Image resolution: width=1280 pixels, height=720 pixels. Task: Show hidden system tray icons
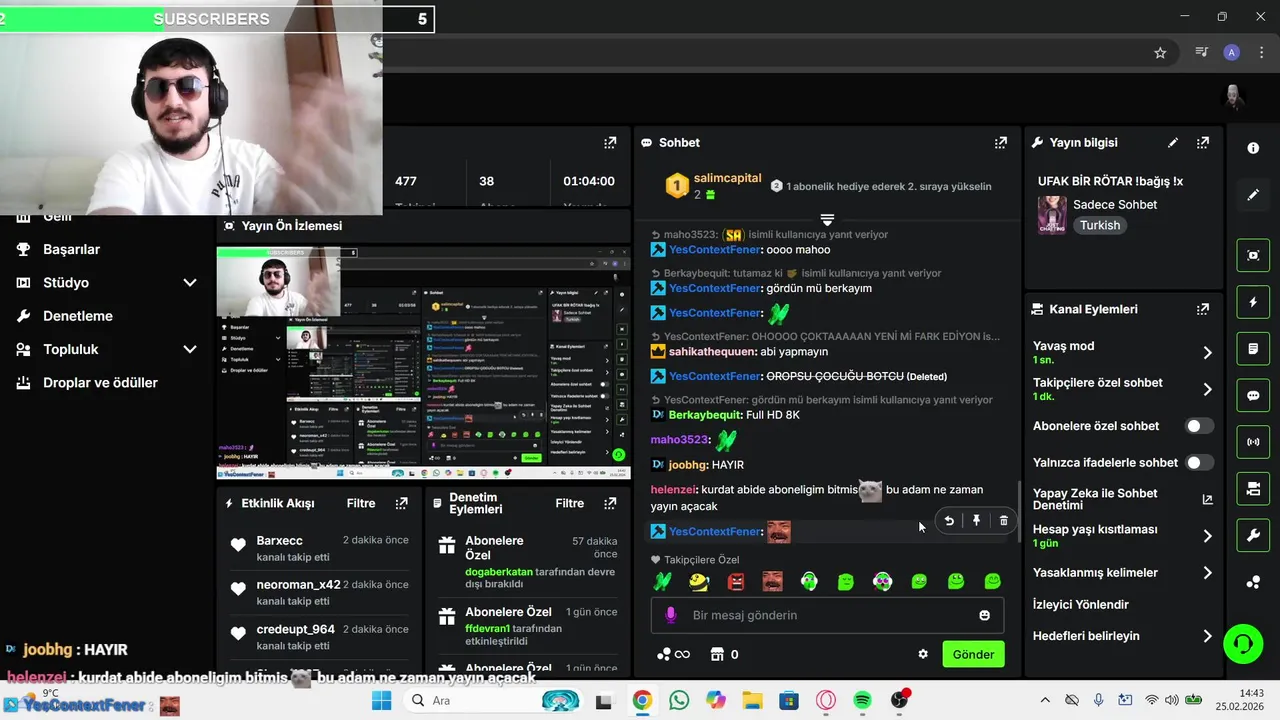[1045, 700]
